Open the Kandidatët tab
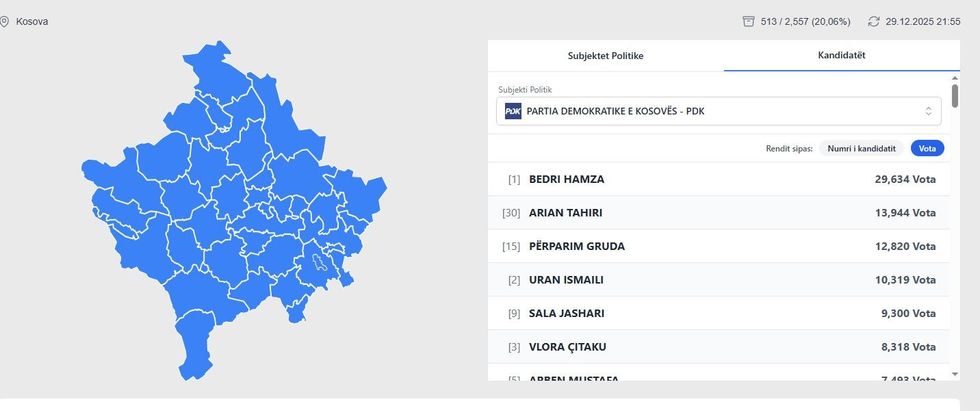The image size is (980, 411). point(841,55)
